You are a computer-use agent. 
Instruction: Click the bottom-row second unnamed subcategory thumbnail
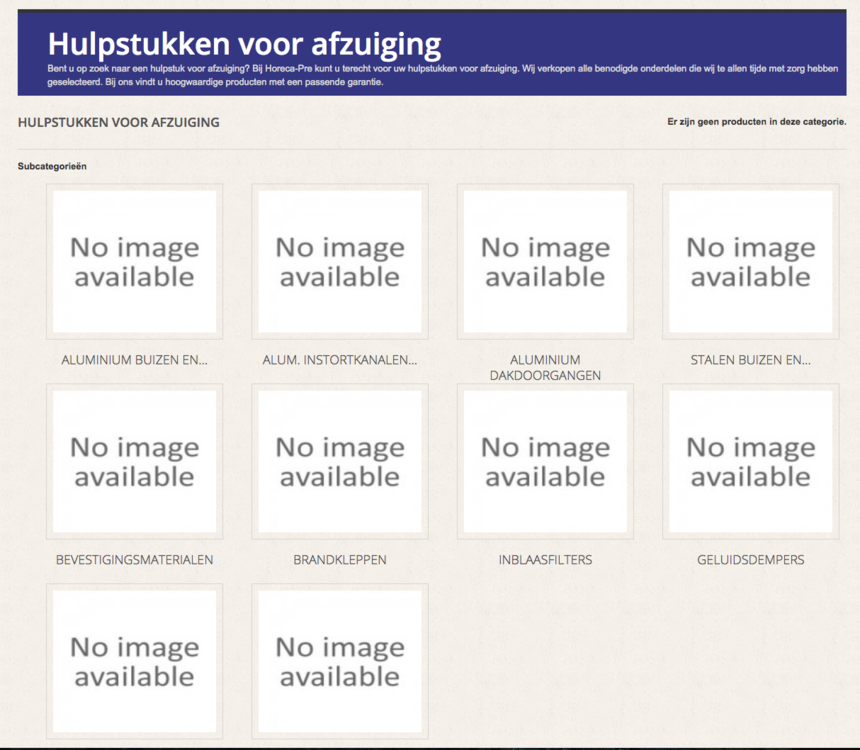point(339,660)
